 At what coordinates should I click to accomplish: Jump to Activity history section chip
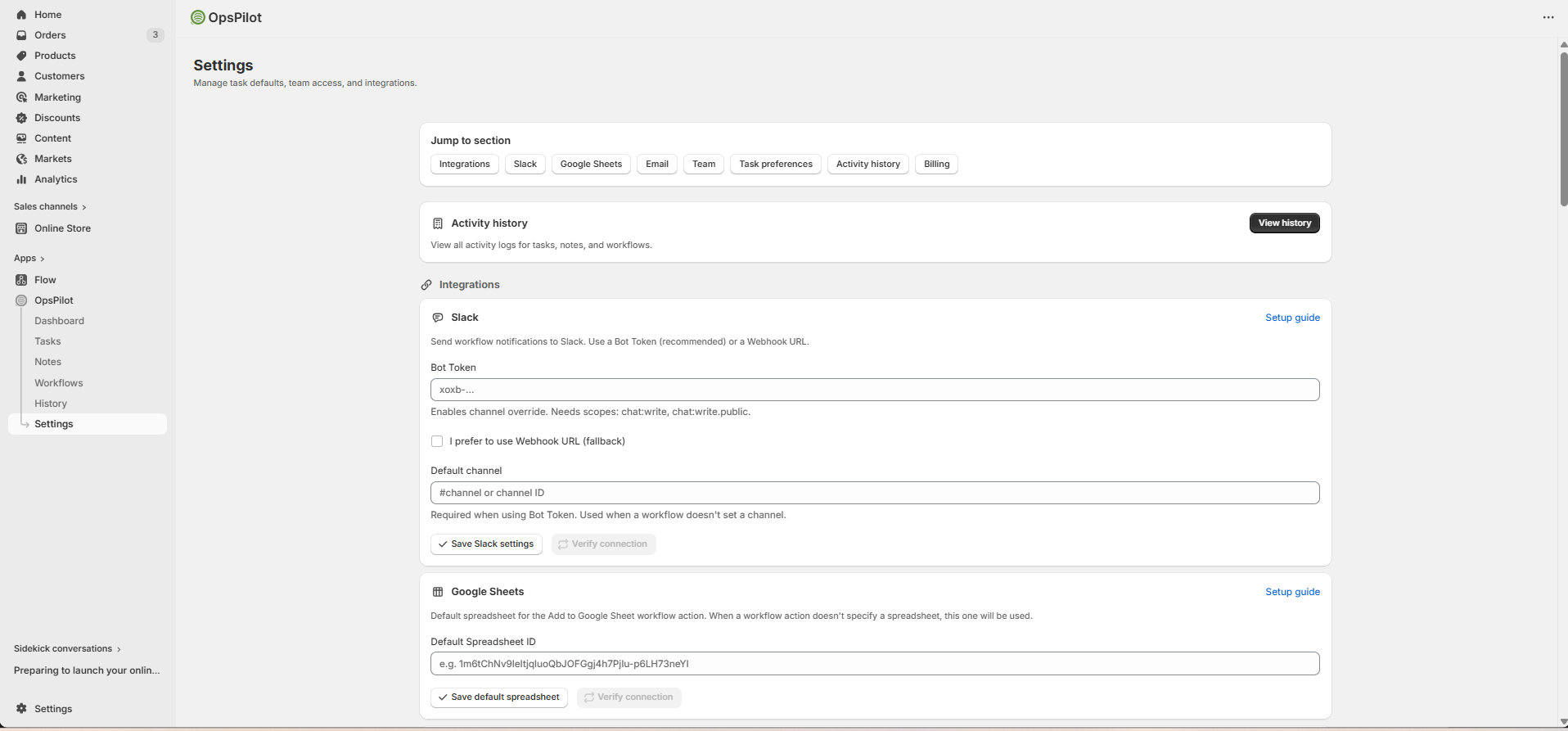(x=868, y=165)
